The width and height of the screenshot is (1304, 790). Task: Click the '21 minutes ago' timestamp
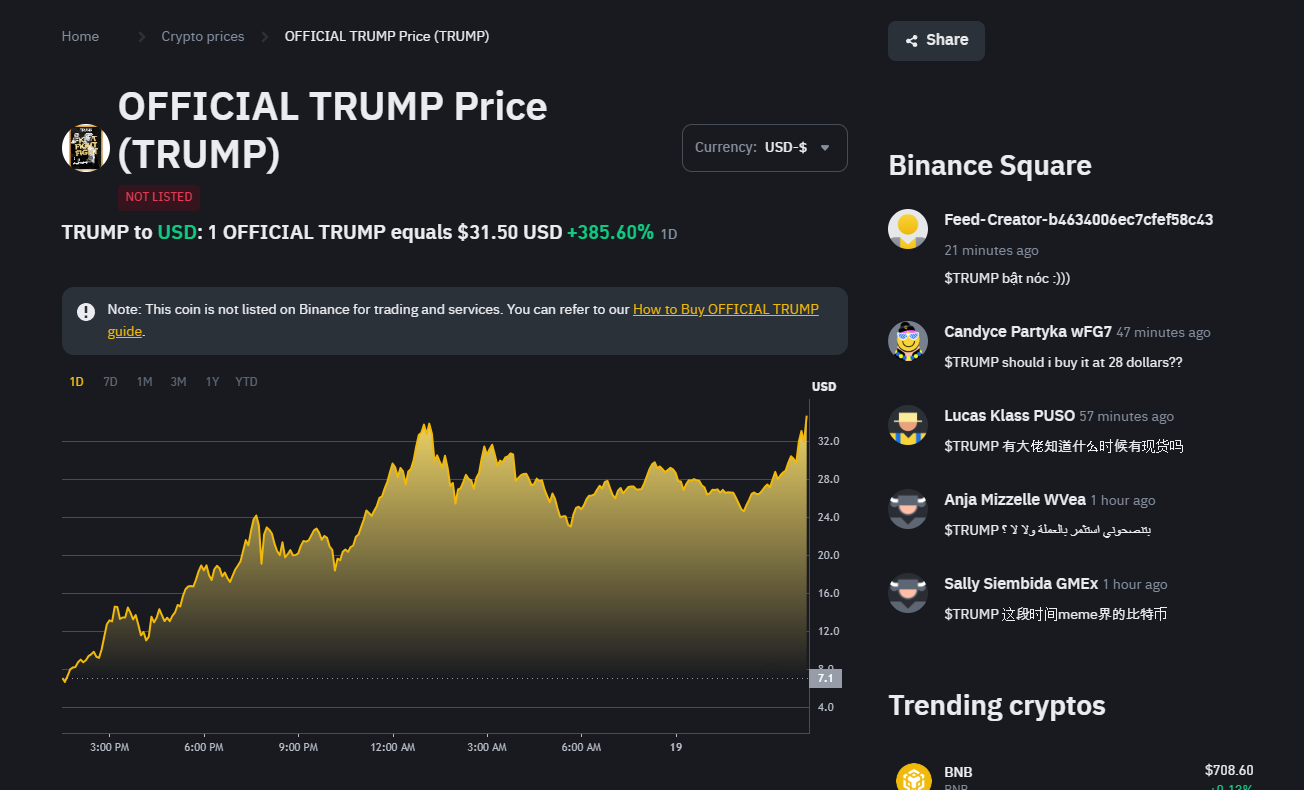pyautogui.click(x=991, y=250)
